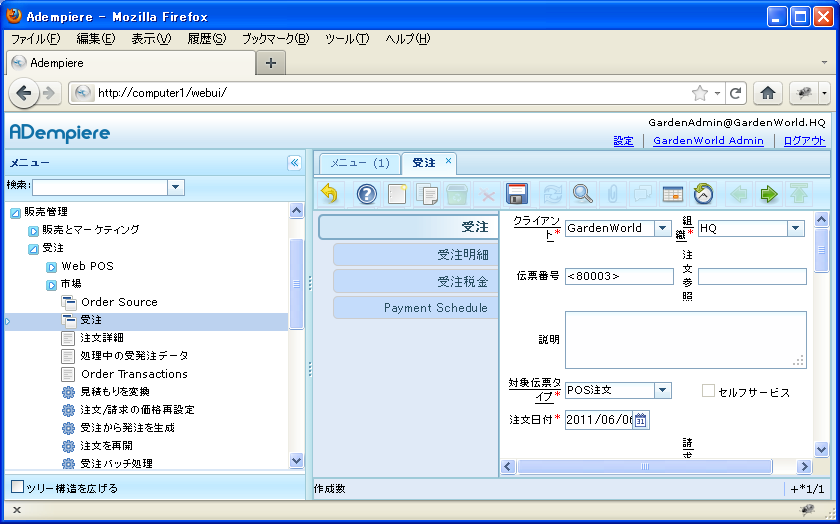Click the paperclip attachment toolbar icon
Image resolution: width=840 pixels, height=524 pixels.
(612, 194)
